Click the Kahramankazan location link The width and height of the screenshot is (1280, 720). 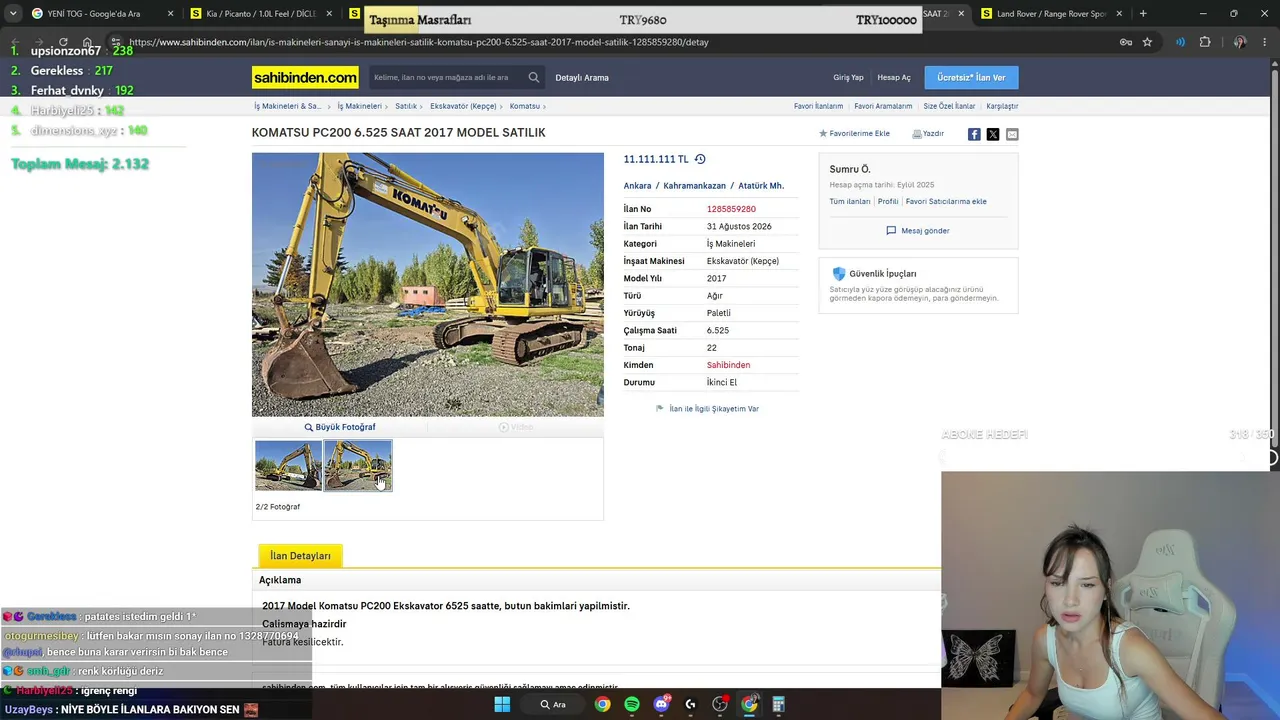(694, 186)
